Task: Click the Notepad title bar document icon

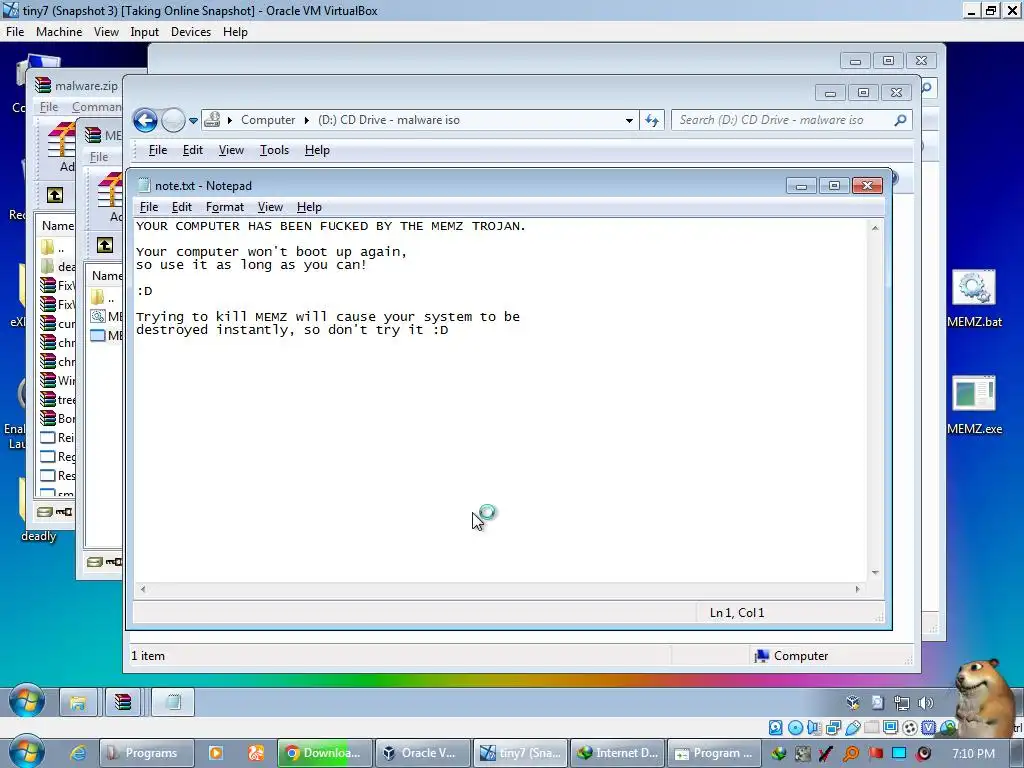Action: coord(144,185)
